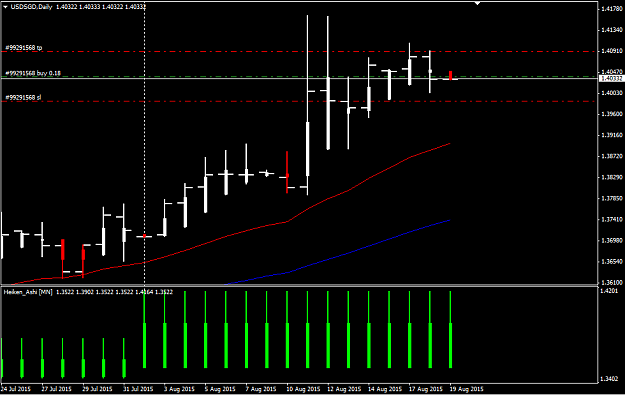Select the #99291568 buy 0.18 order label
This screenshot has height=395, width=625.
pos(33,73)
